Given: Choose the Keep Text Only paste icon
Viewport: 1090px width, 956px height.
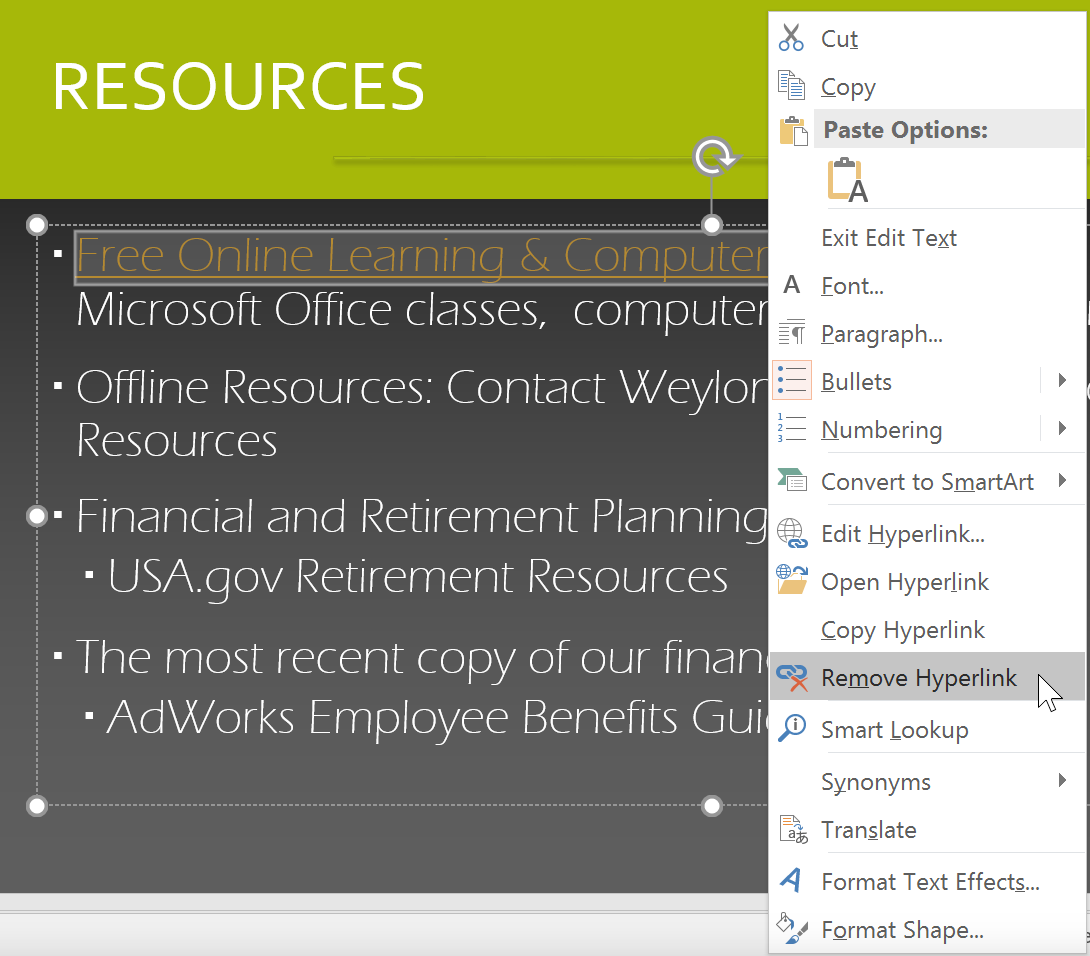Looking at the screenshot, I should (847, 181).
